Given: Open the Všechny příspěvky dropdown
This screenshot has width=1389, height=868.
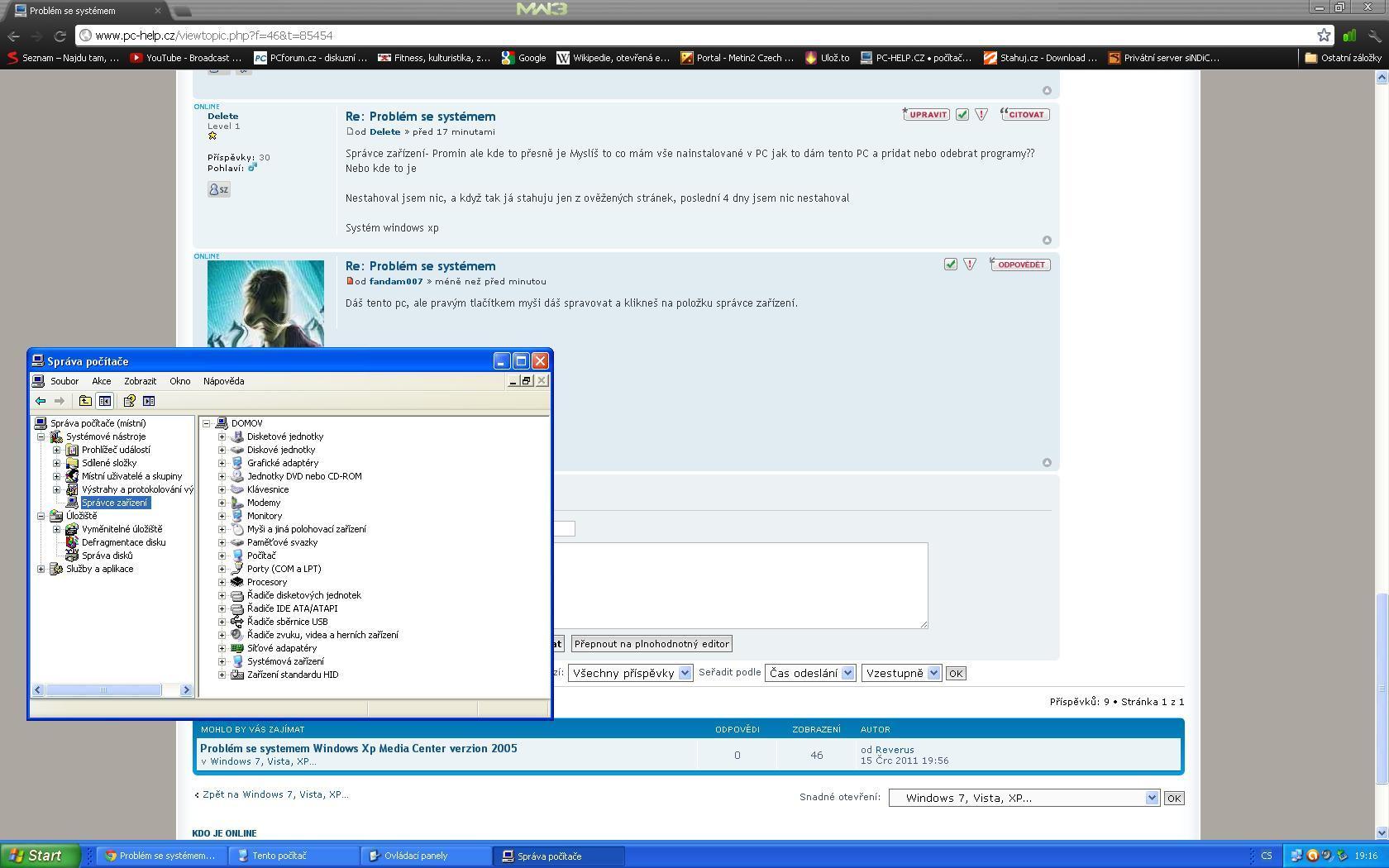Looking at the screenshot, I should click(630, 673).
